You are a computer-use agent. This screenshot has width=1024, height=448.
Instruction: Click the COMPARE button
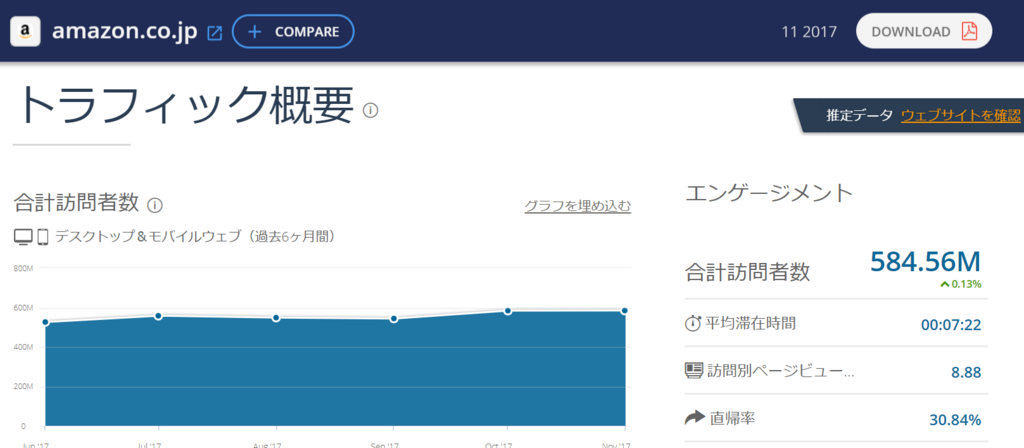[293, 31]
